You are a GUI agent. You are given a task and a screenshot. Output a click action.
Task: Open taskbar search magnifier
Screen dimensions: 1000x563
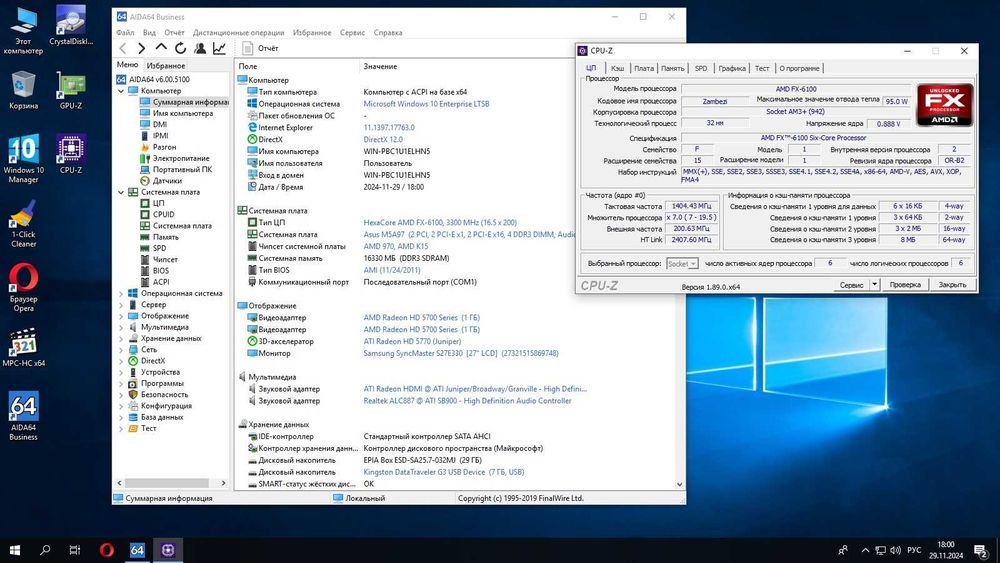point(45,550)
